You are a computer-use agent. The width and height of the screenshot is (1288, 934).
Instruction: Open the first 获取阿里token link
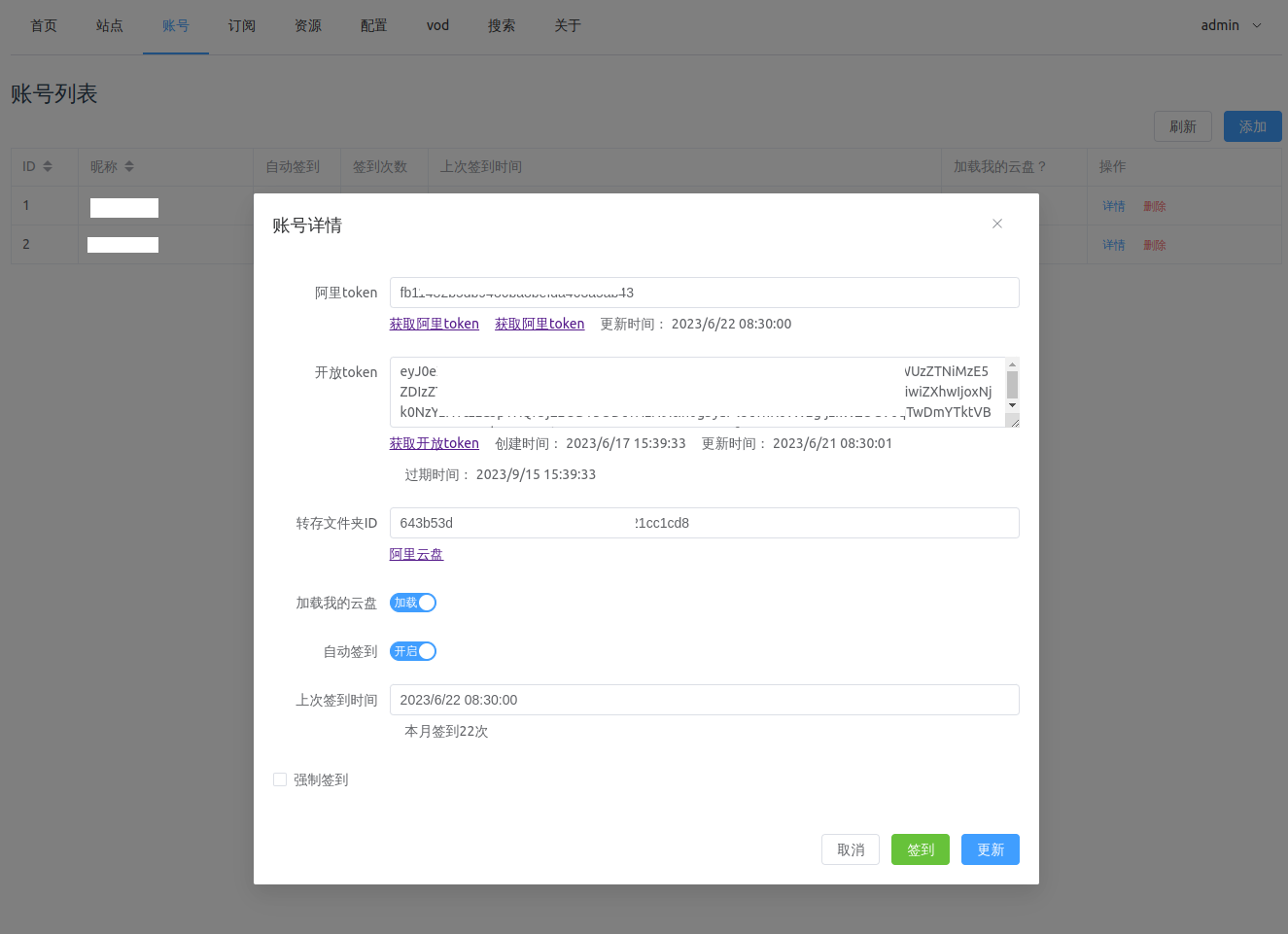[435, 324]
